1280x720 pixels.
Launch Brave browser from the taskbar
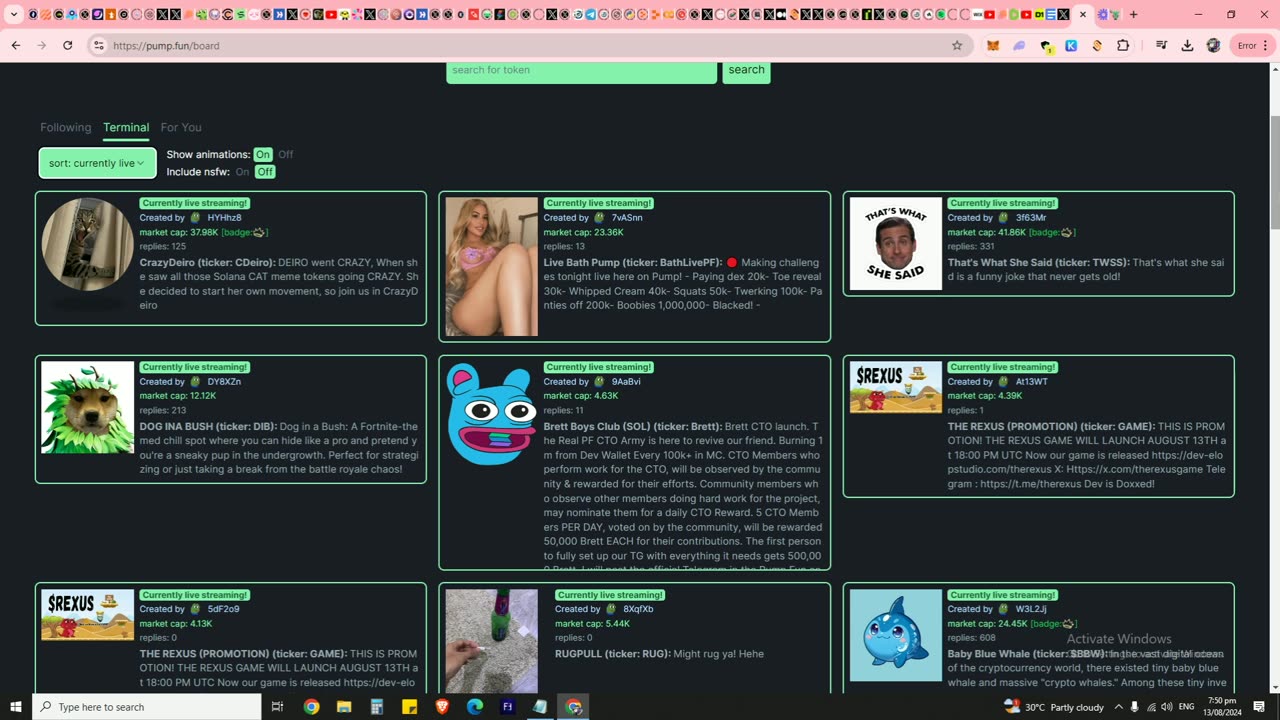[442, 707]
